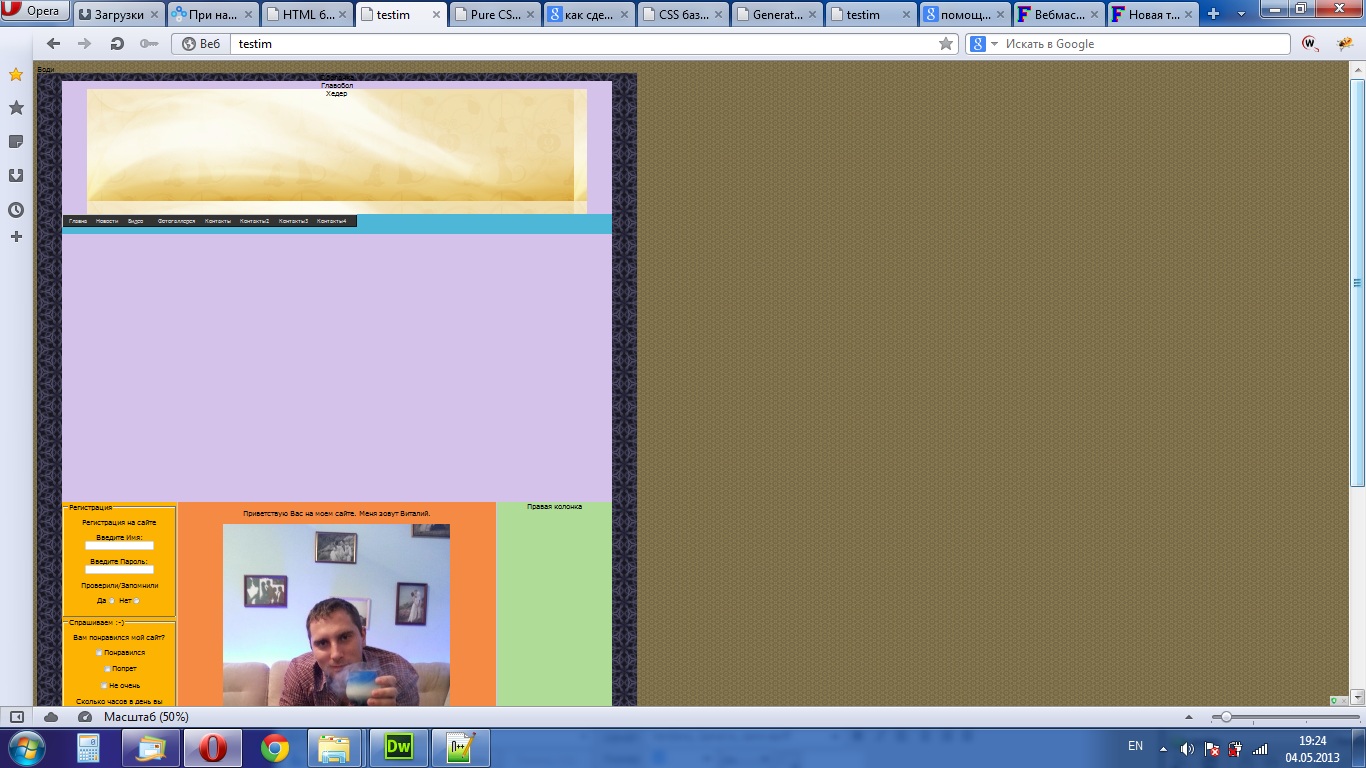This screenshot has height=768, width=1366.
Task: Click Новости in the site navigation
Action: [107, 221]
